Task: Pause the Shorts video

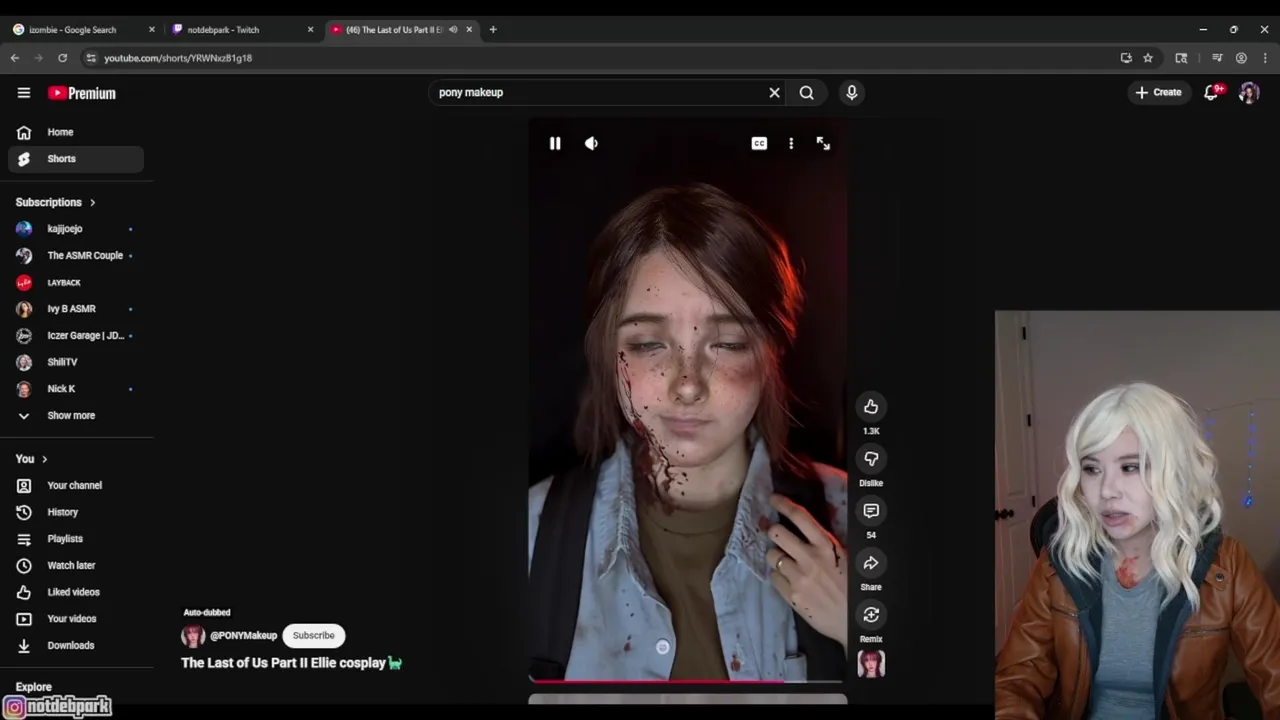Action: pos(555,143)
